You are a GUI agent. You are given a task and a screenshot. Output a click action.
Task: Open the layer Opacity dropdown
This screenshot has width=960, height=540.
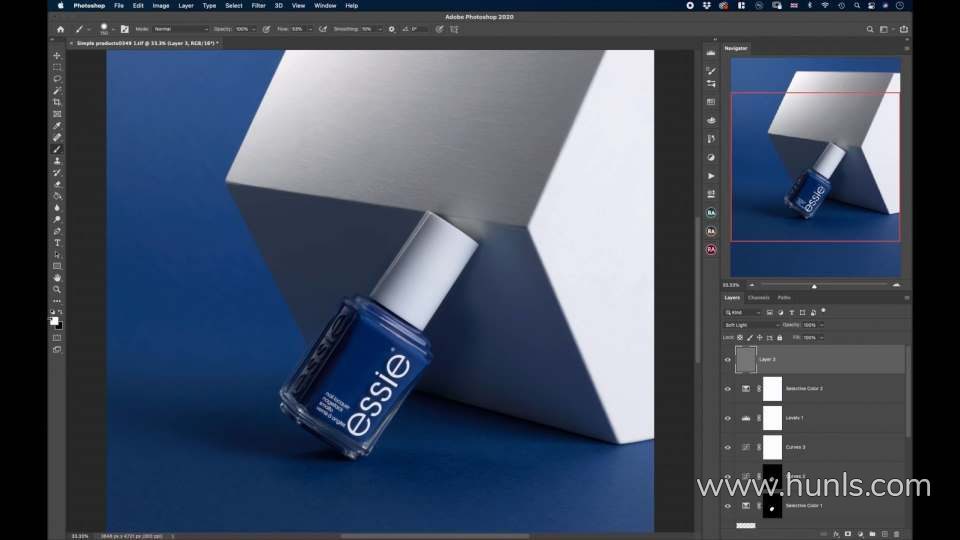[x=822, y=325]
